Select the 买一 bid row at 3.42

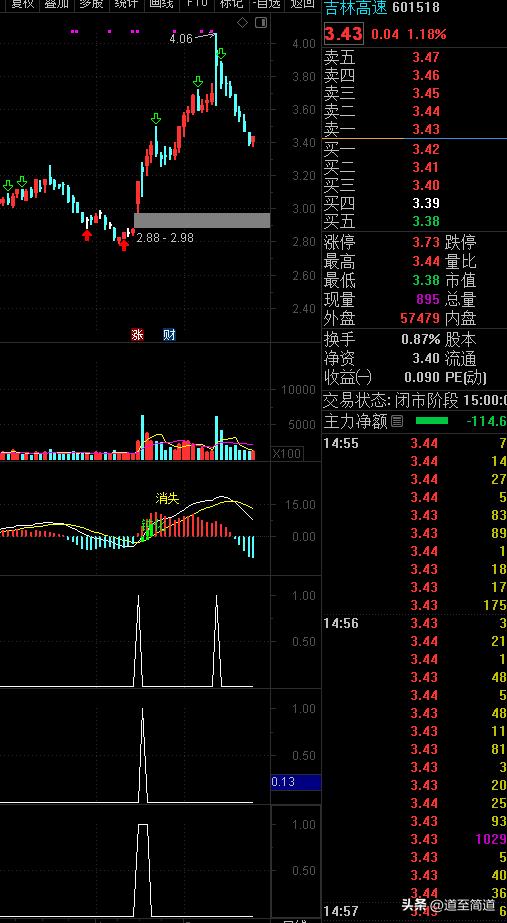[x=415, y=149]
